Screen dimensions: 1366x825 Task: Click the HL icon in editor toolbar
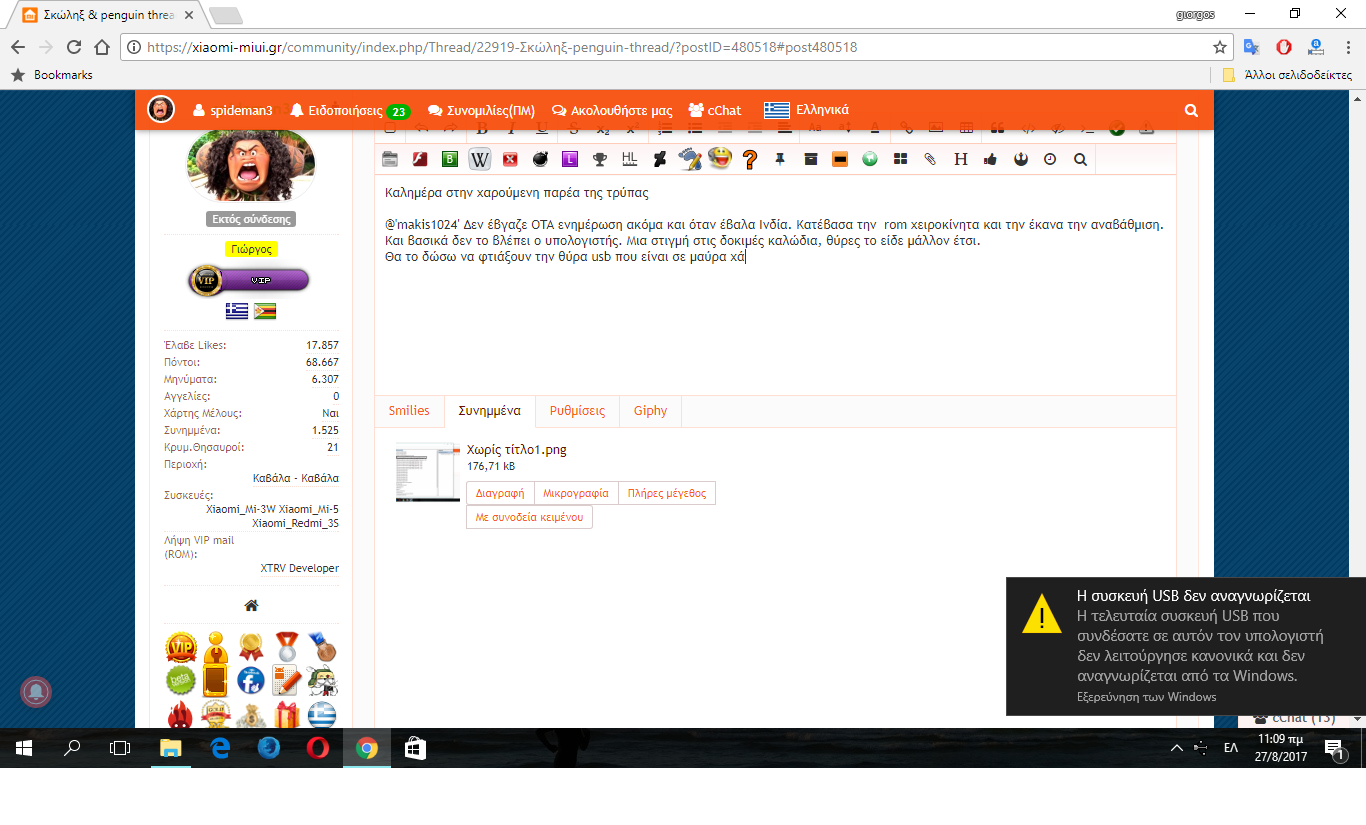pyautogui.click(x=630, y=159)
